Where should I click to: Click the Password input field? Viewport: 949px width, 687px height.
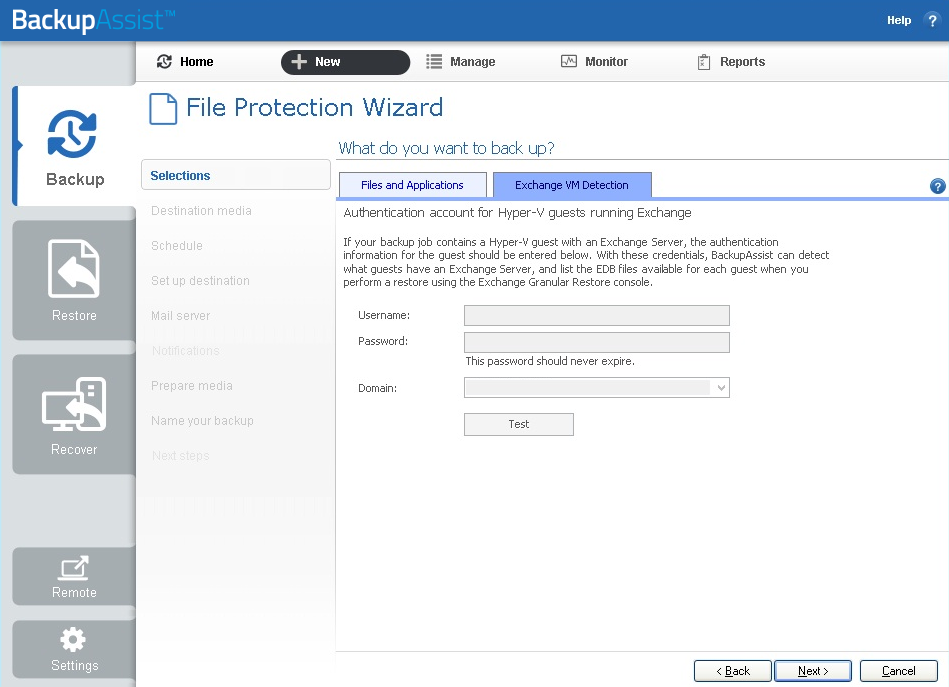(x=596, y=342)
